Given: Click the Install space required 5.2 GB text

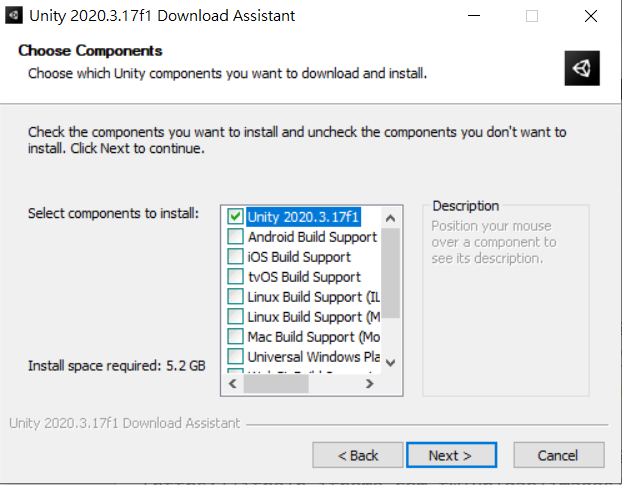Looking at the screenshot, I should pyautogui.click(x=117, y=366).
